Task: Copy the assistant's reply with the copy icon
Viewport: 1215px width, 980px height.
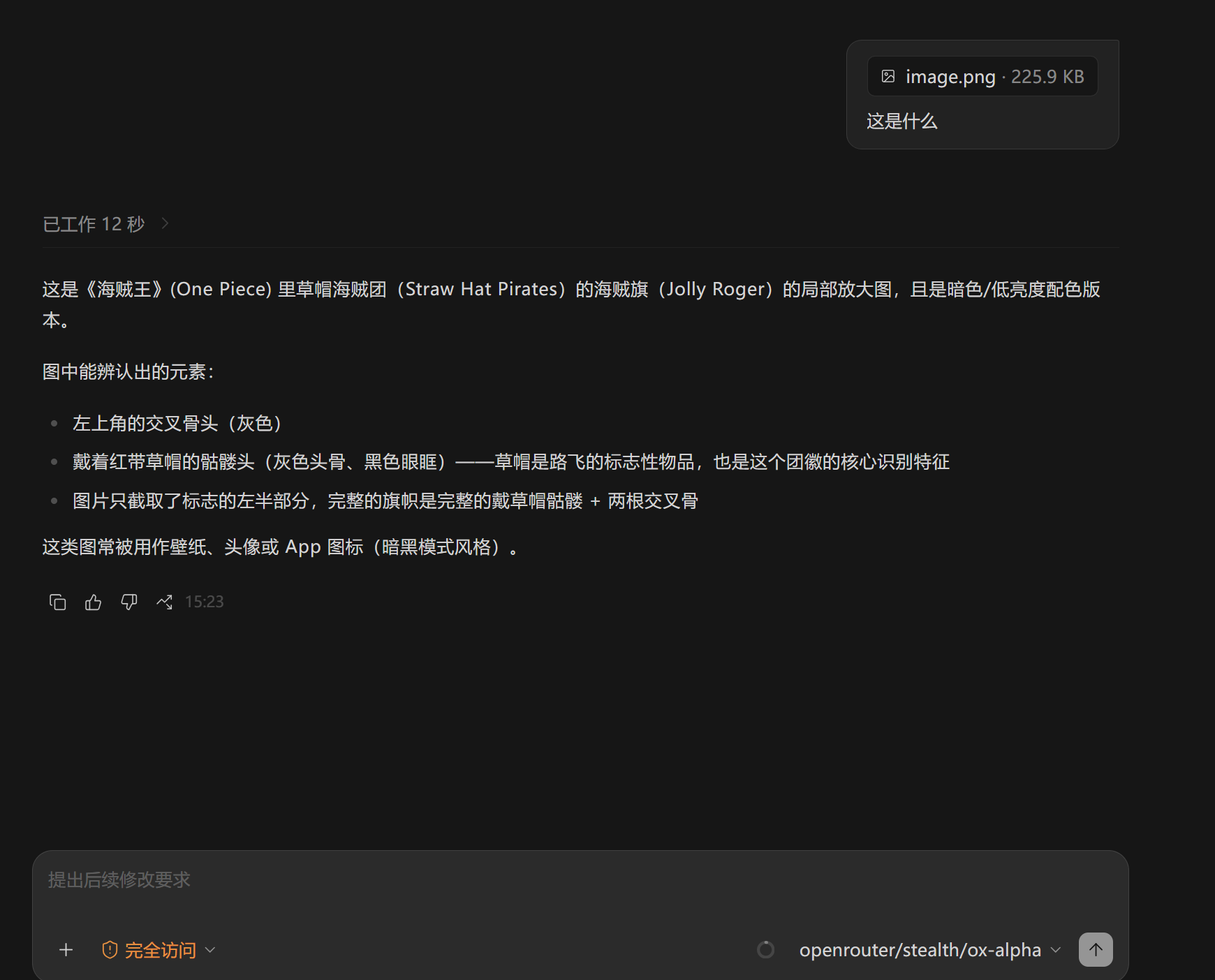Action: click(58, 602)
